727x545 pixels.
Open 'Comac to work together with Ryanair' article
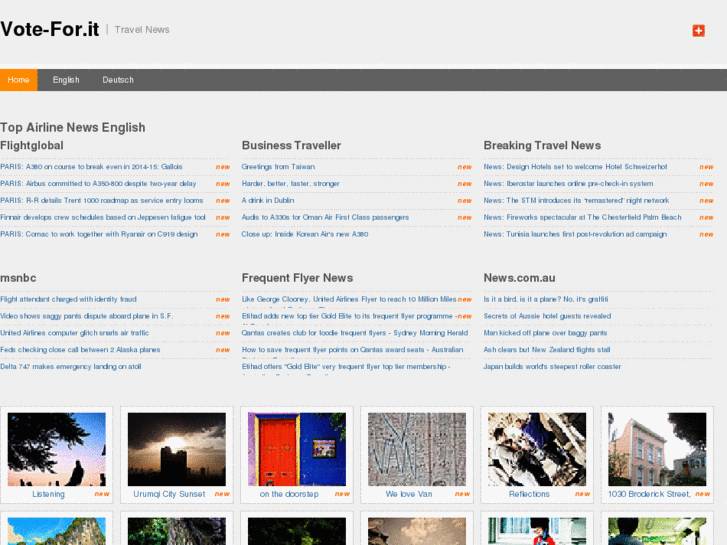click(99, 234)
